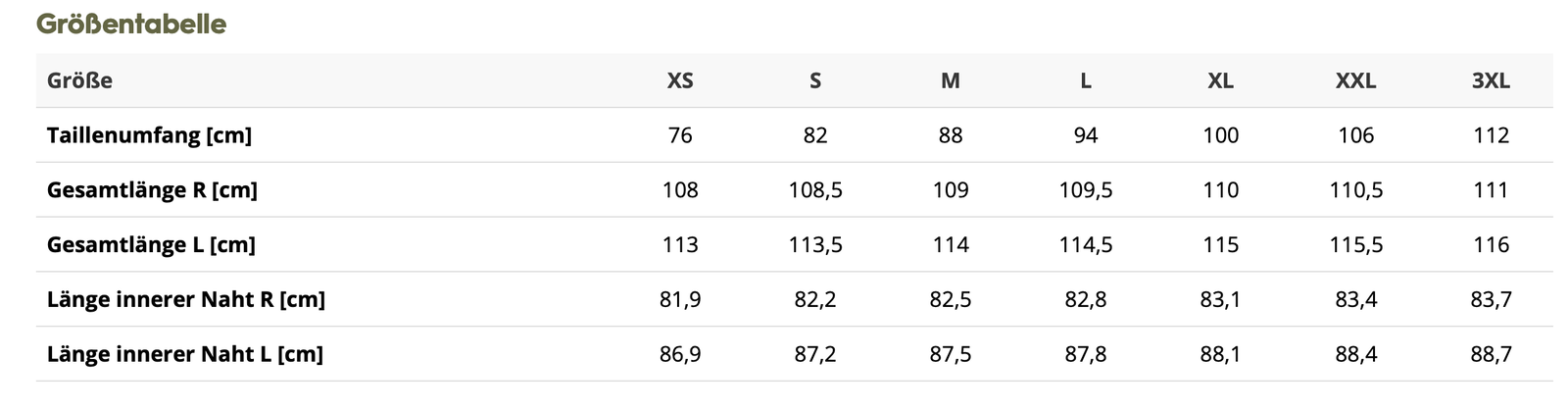The width and height of the screenshot is (1568, 411).
Task: Select the XL size column header
Action: [1221, 80]
